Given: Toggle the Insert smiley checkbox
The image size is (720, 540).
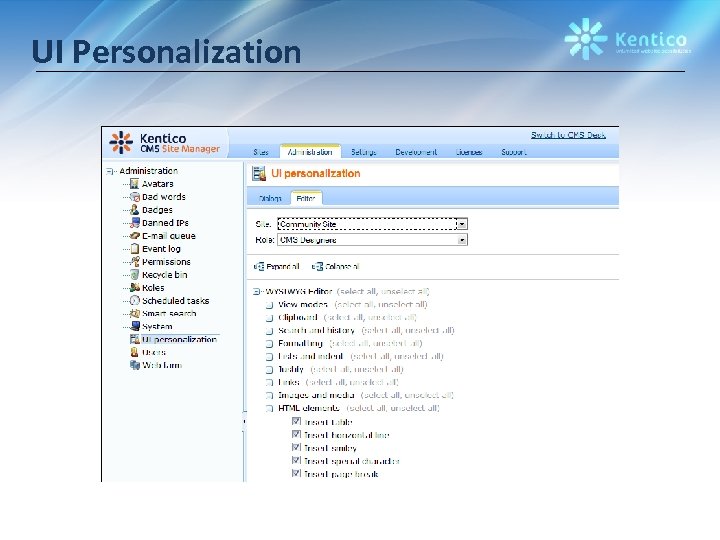Looking at the screenshot, I should 296,447.
